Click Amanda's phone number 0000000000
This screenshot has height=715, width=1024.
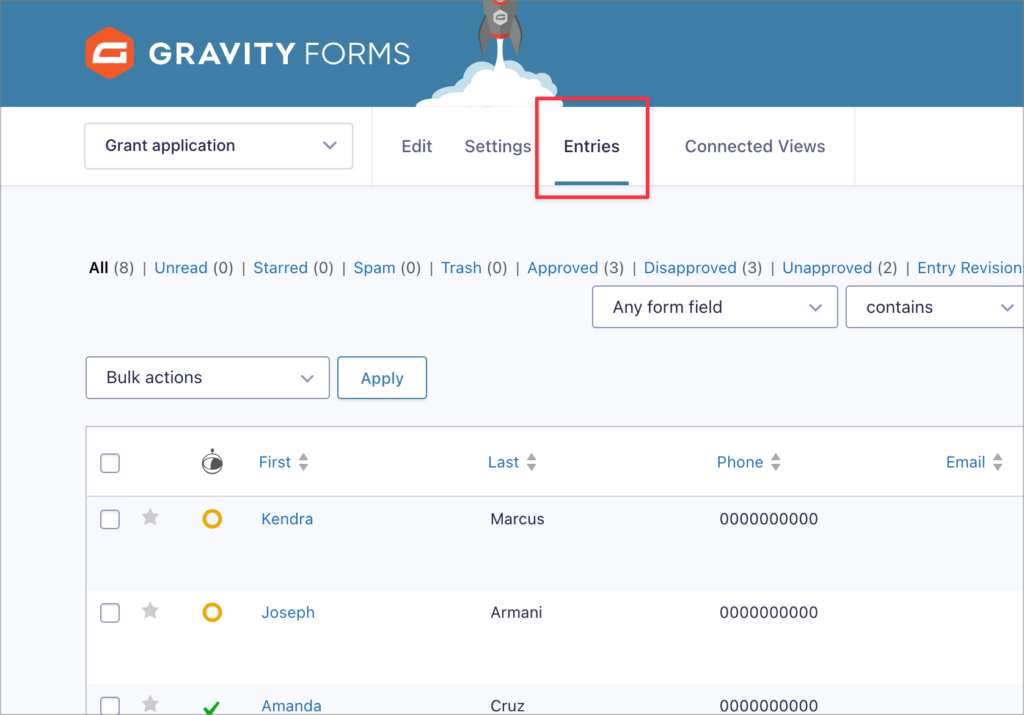tap(769, 706)
